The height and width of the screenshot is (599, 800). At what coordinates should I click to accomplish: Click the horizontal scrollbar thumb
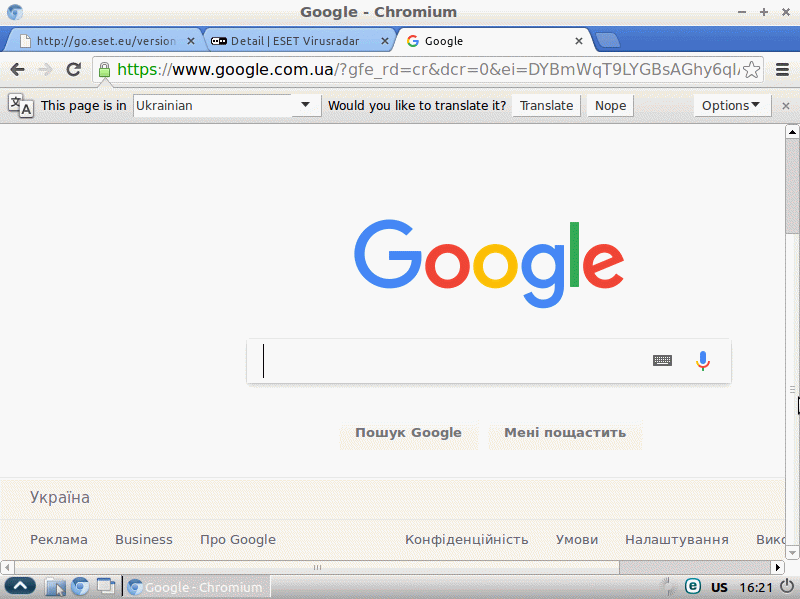point(317,567)
